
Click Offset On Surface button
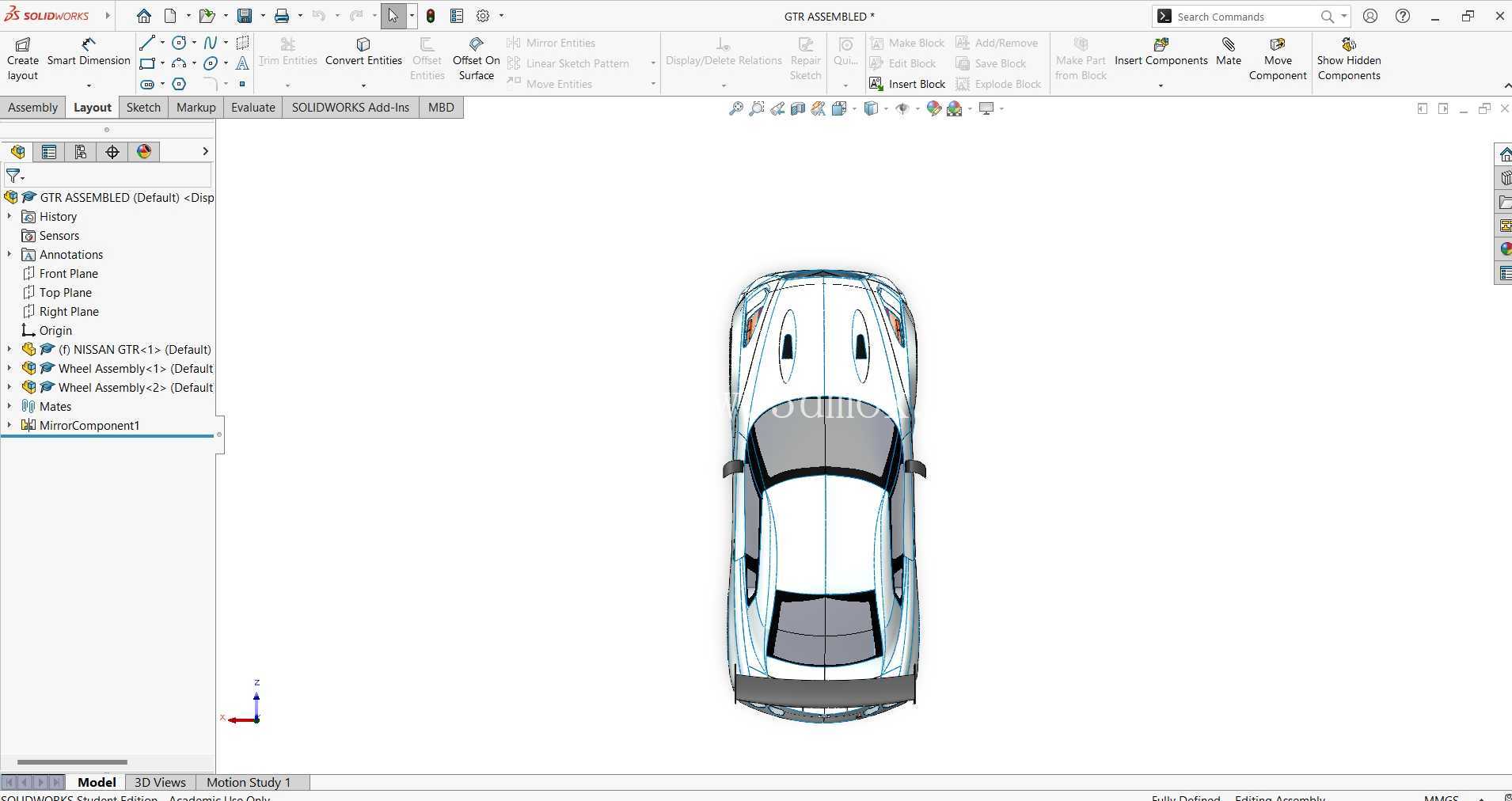click(x=477, y=59)
